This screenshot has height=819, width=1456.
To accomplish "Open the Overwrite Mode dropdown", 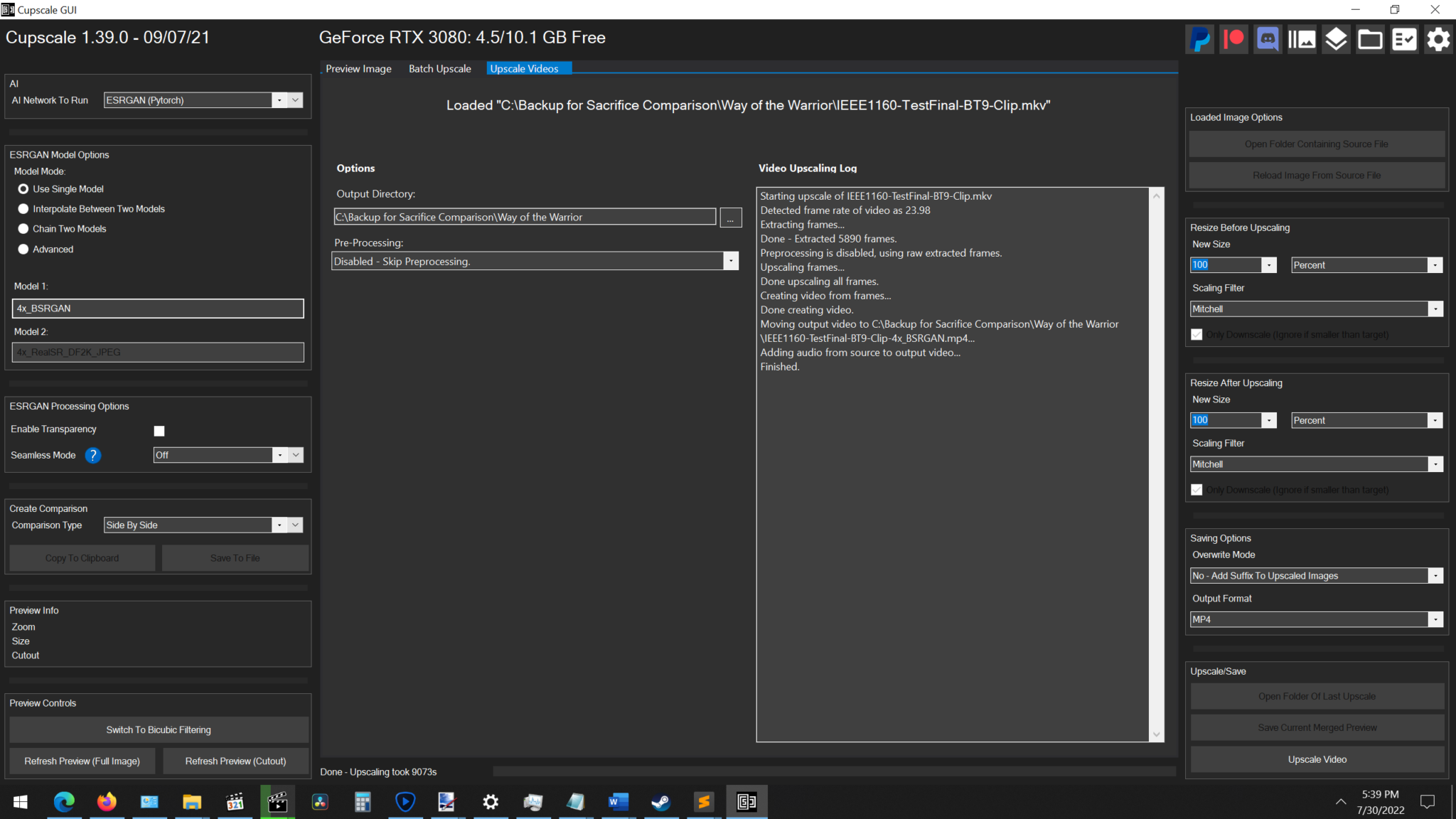I will pyautogui.click(x=1317, y=576).
